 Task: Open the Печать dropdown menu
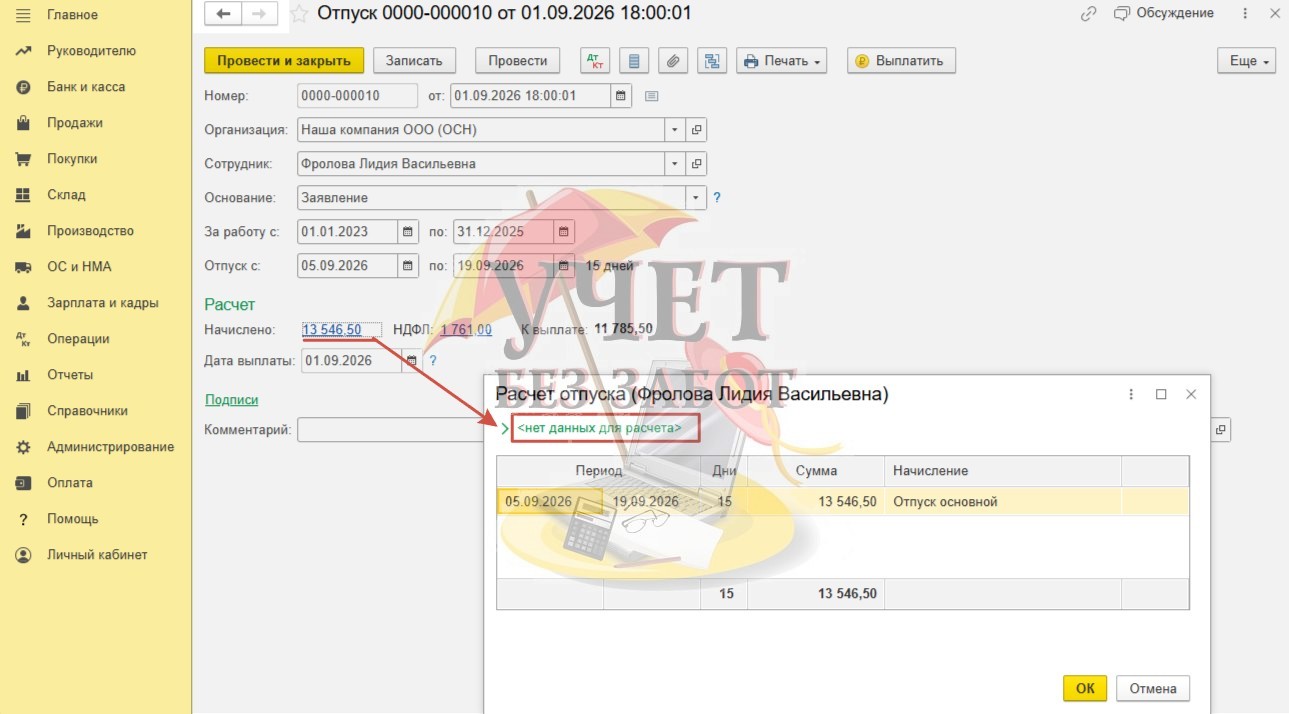pos(783,61)
